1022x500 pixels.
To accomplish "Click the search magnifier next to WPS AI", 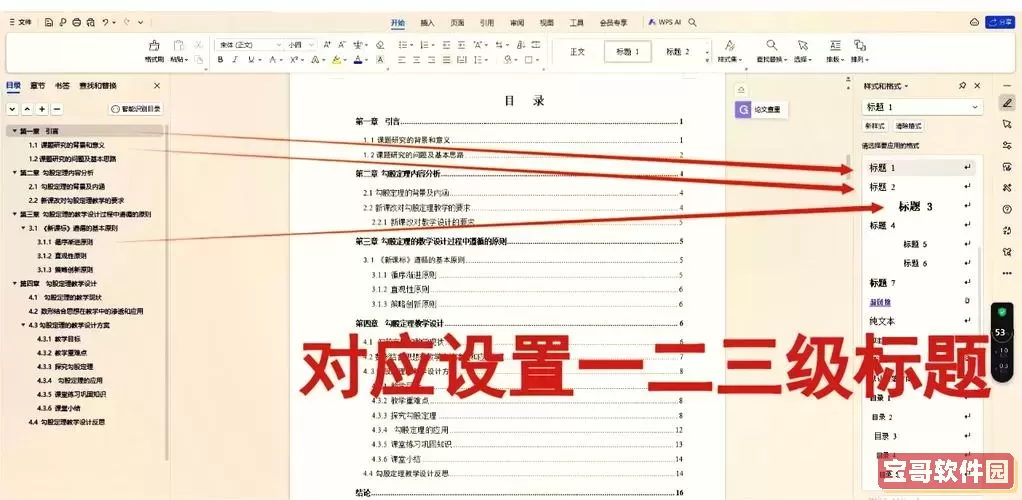I will tap(693, 22).
